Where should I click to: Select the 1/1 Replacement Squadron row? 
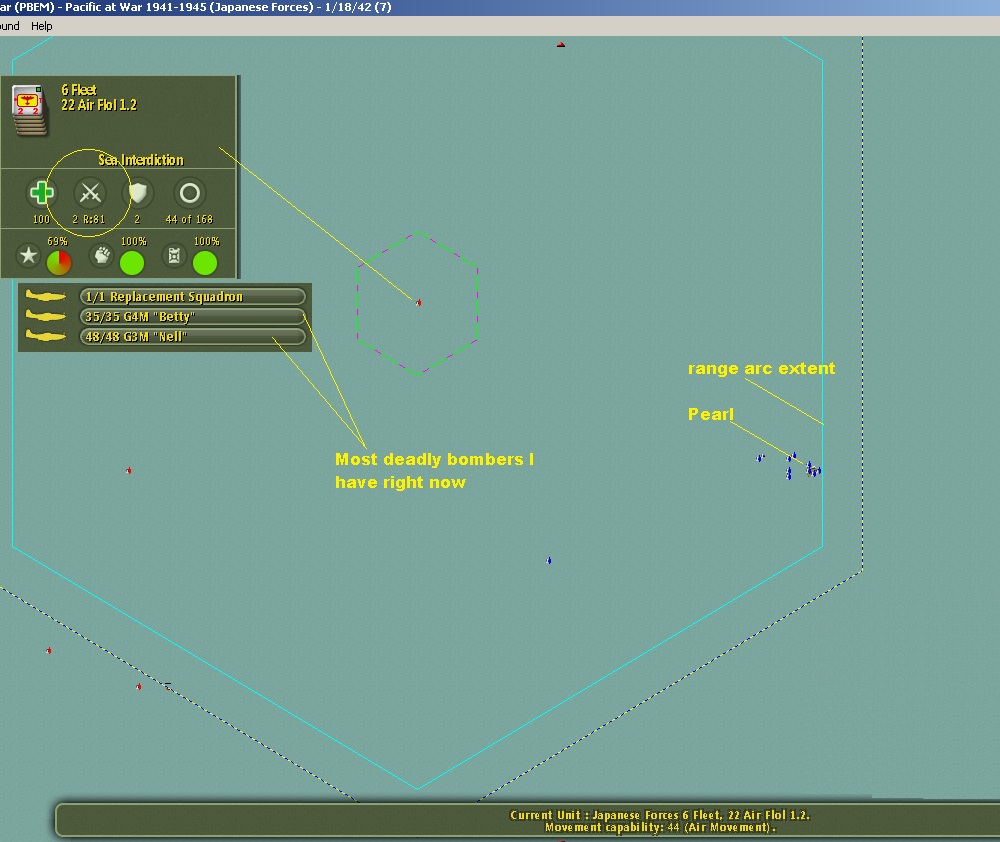[192, 297]
